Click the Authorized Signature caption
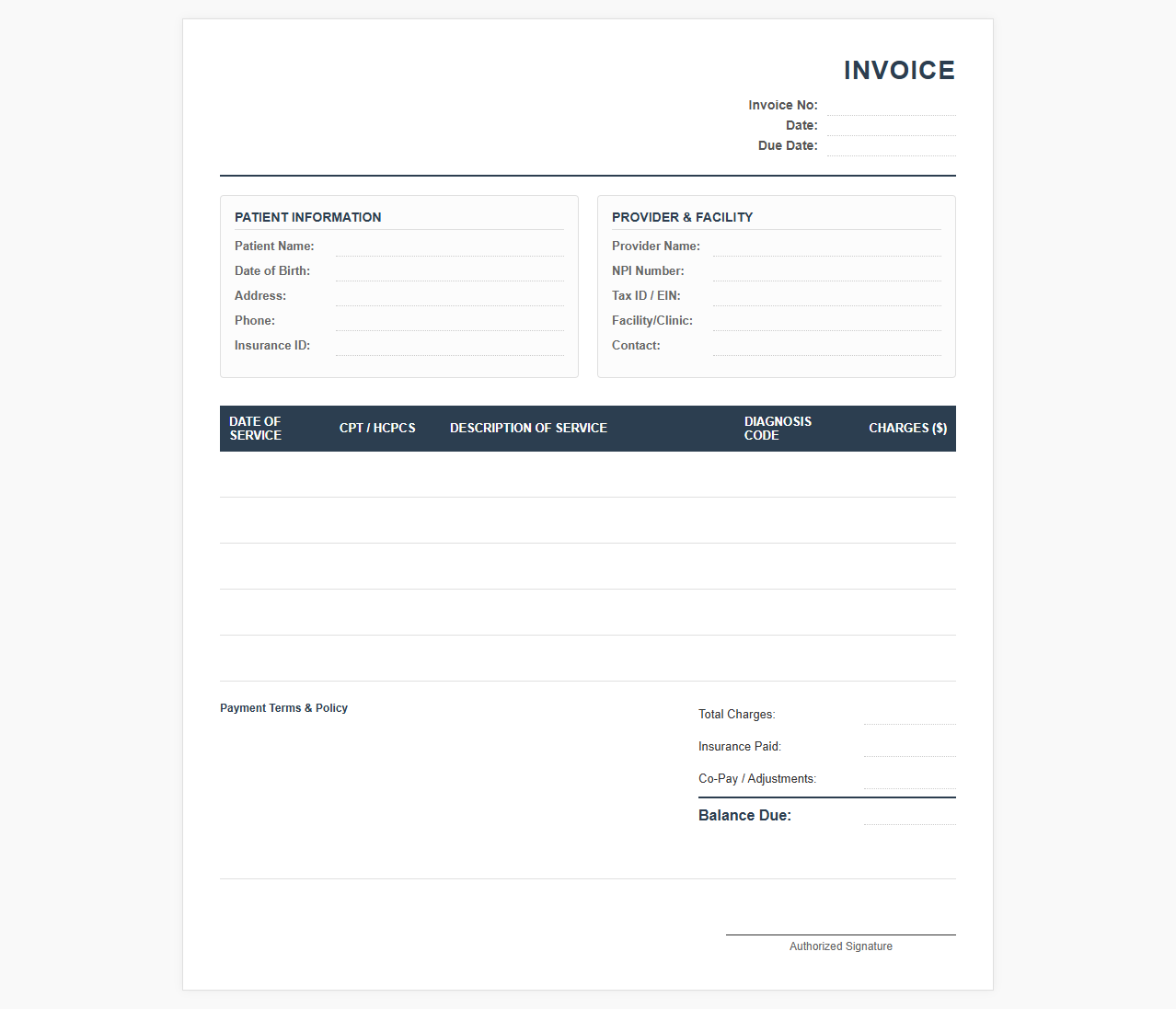 pos(841,946)
